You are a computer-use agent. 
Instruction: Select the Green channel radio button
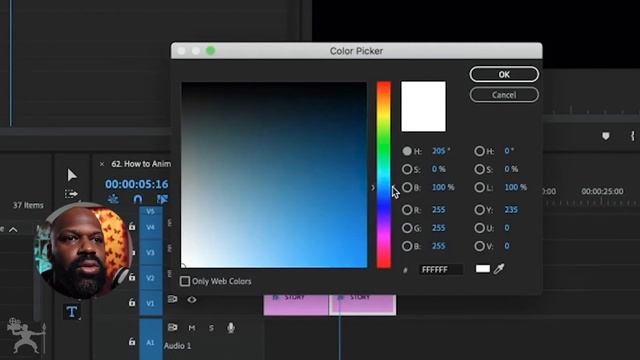[x=407, y=228]
